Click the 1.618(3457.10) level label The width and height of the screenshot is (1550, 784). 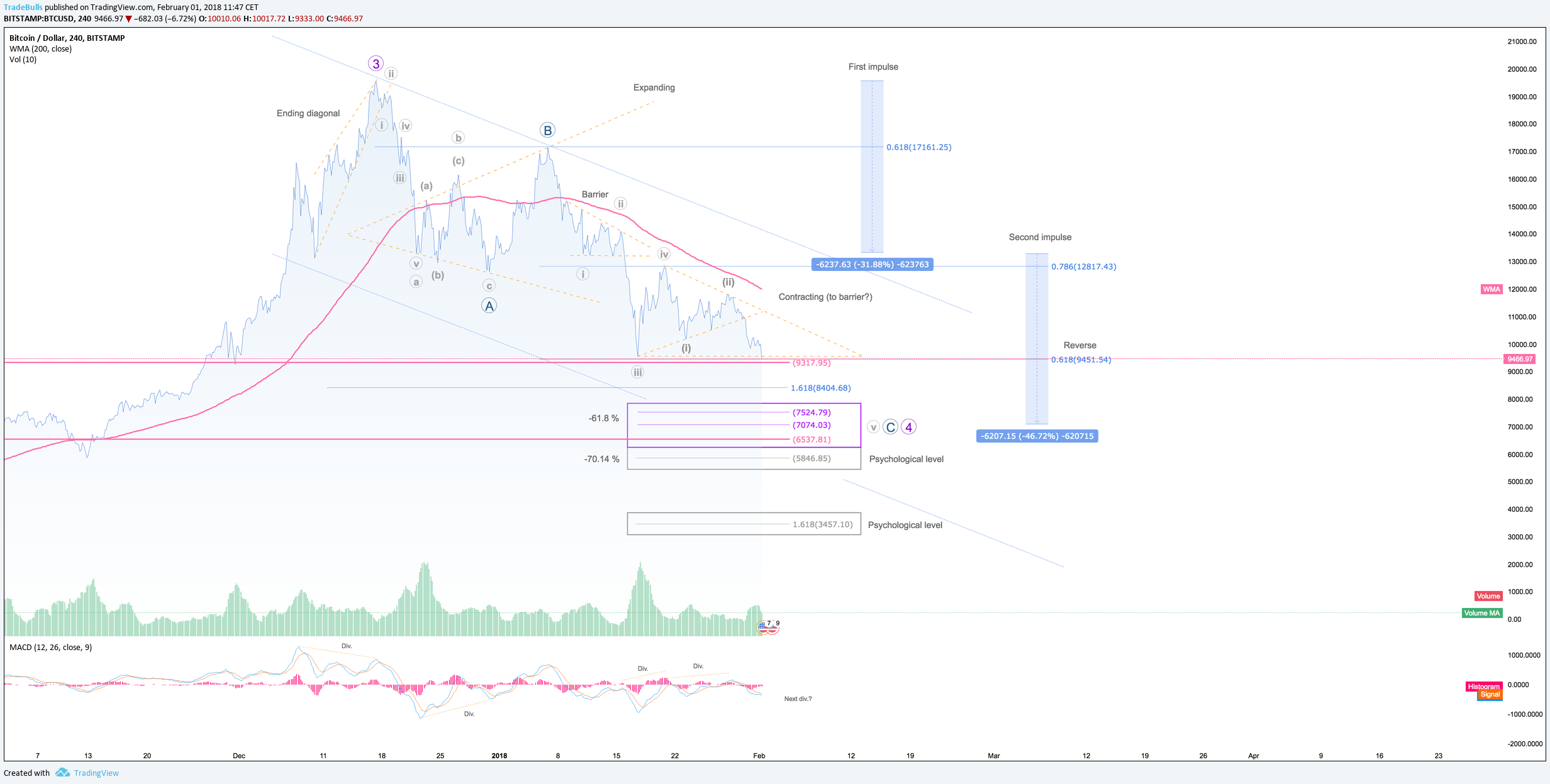click(x=823, y=524)
